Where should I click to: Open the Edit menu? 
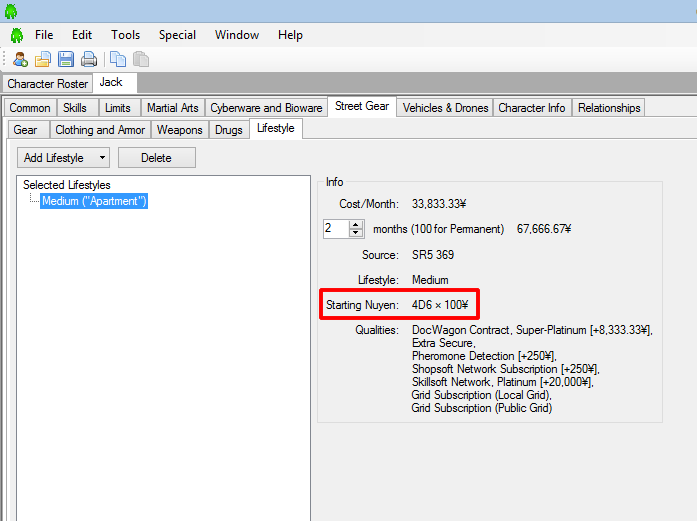(x=82, y=35)
